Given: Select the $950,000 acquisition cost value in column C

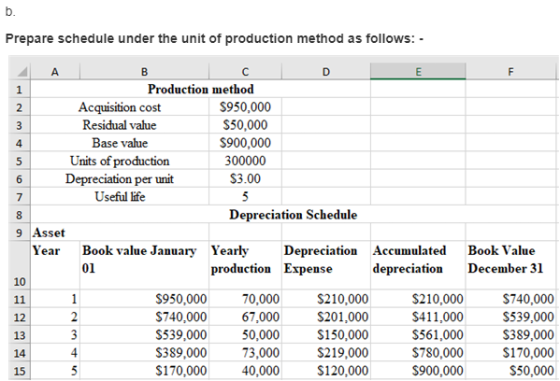Looking at the screenshot, I should point(245,107).
